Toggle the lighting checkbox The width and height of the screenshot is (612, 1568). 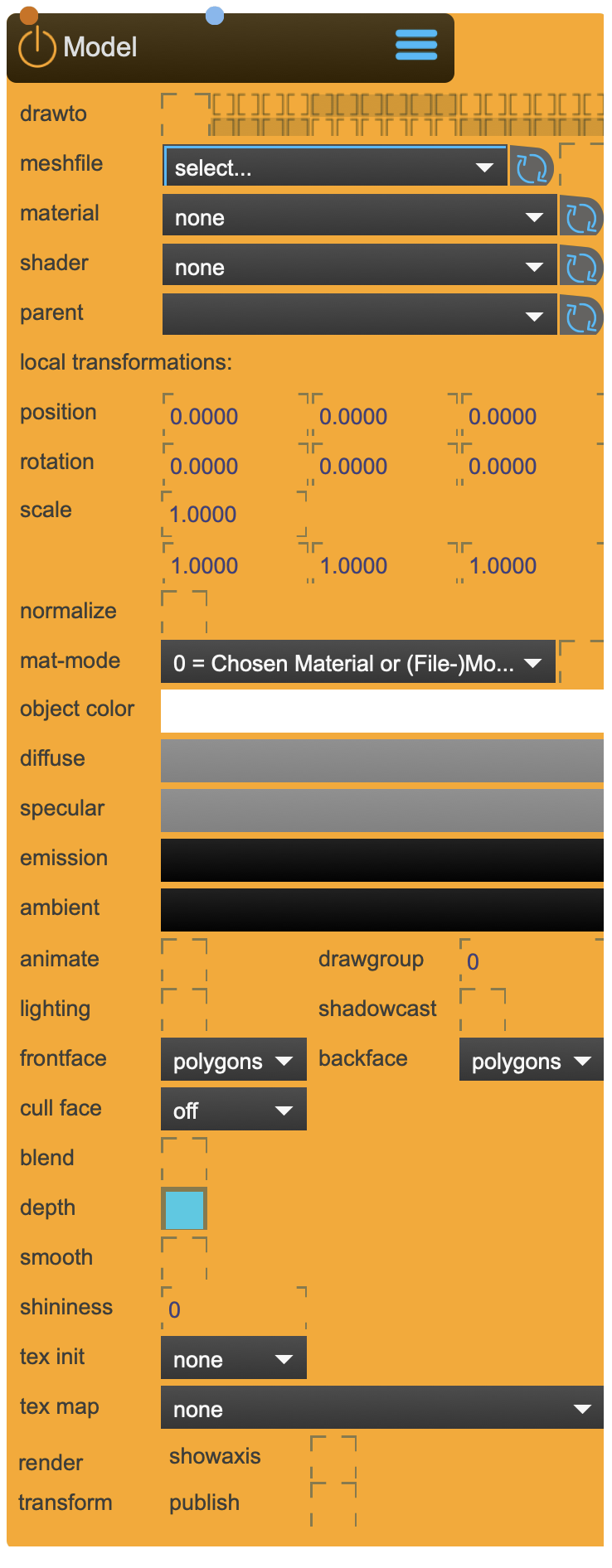tap(184, 1009)
